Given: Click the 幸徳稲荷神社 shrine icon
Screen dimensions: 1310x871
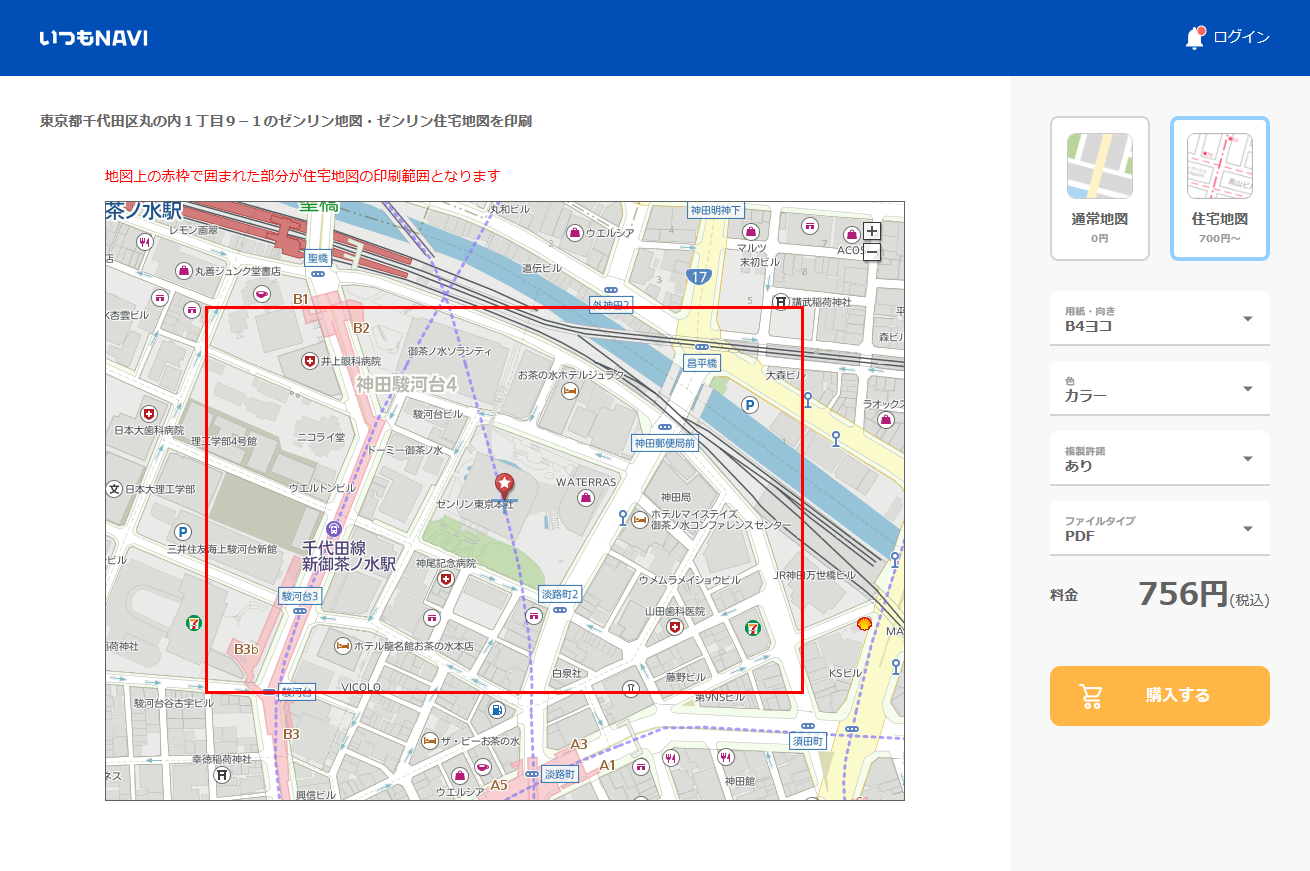Looking at the screenshot, I should click(x=222, y=775).
